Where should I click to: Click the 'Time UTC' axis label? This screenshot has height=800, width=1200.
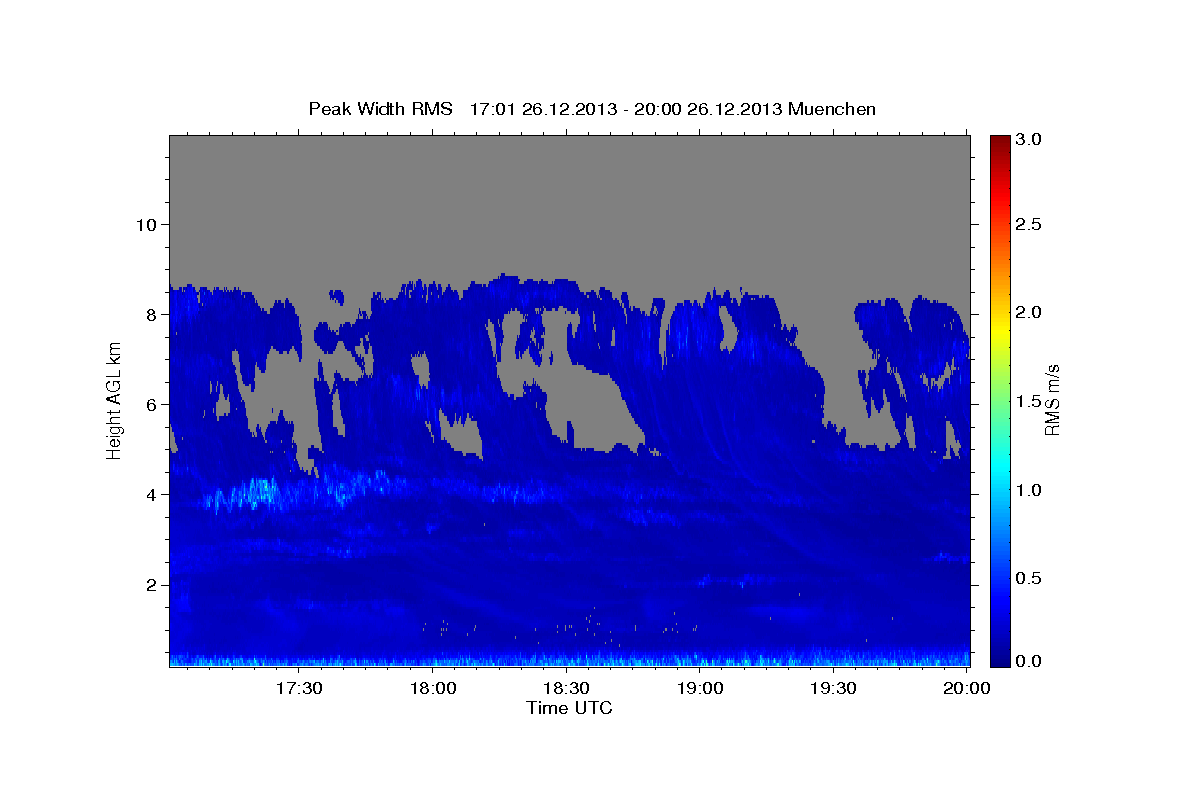569,708
